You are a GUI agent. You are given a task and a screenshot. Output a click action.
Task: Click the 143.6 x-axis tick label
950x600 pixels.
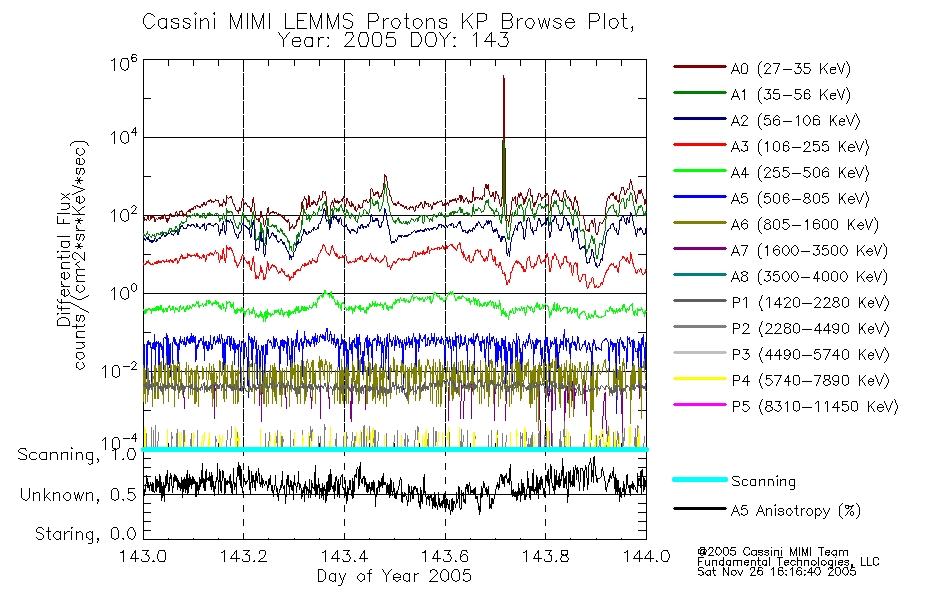point(445,556)
